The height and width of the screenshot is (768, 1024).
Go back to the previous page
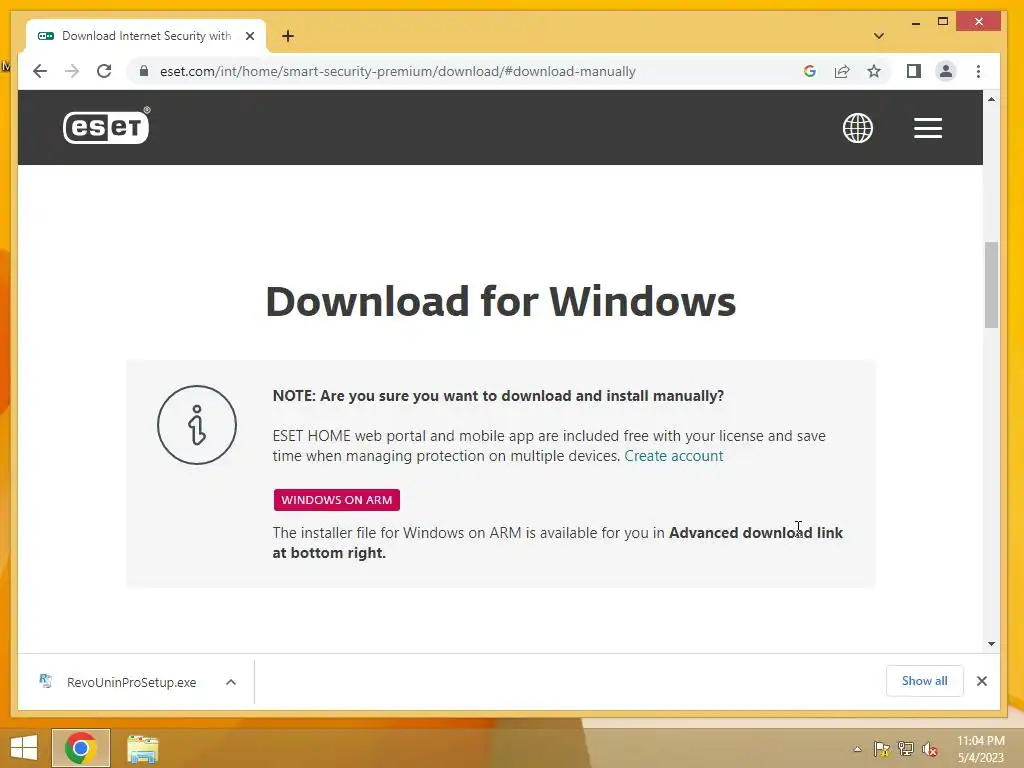[x=40, y=71]
